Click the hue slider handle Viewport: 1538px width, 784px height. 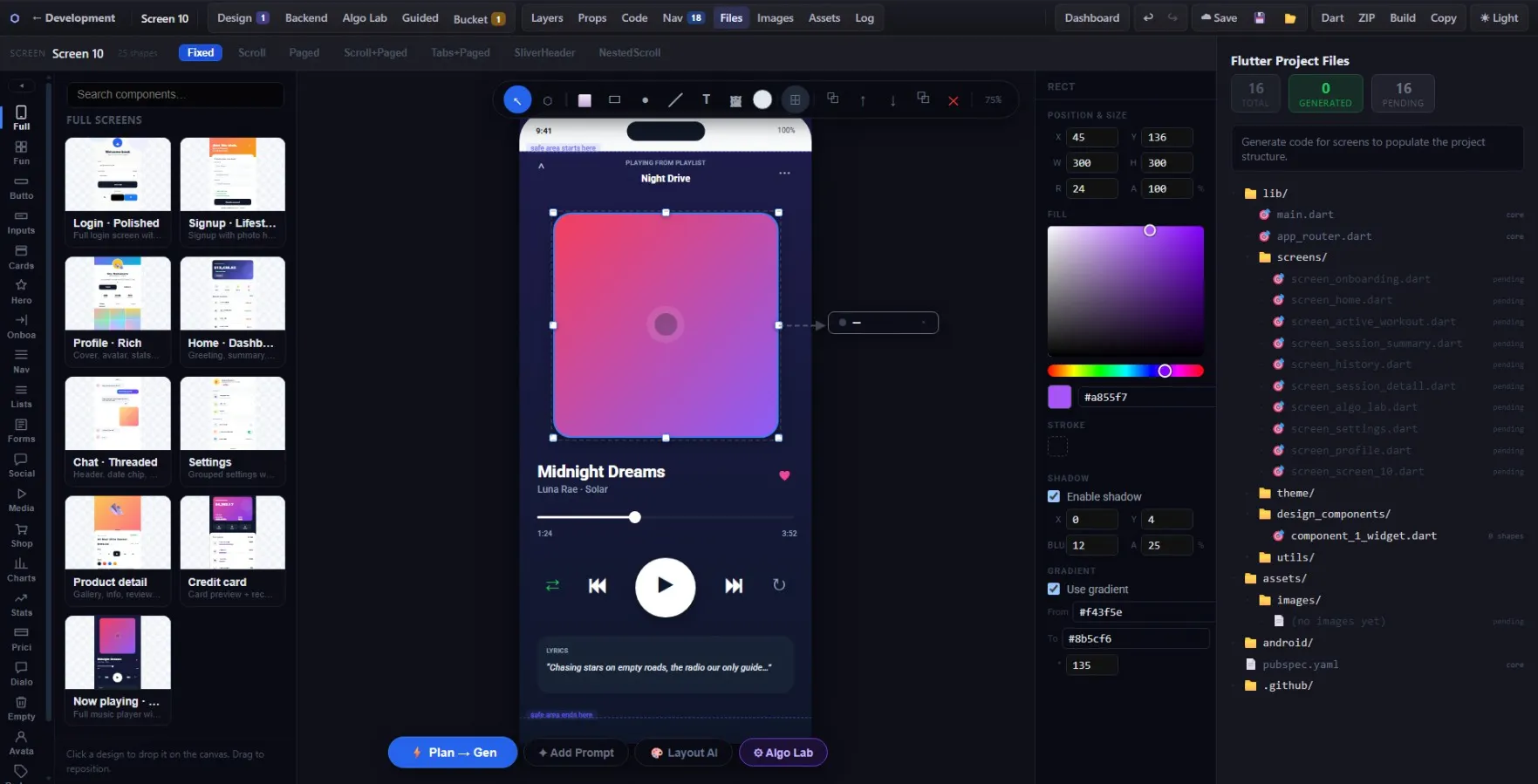click(1165, 371)
